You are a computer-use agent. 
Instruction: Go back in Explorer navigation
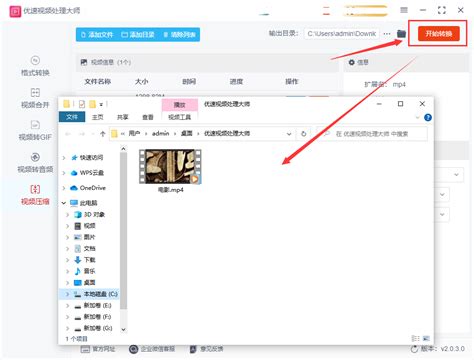pyautogui.click(x=68, y=134)
